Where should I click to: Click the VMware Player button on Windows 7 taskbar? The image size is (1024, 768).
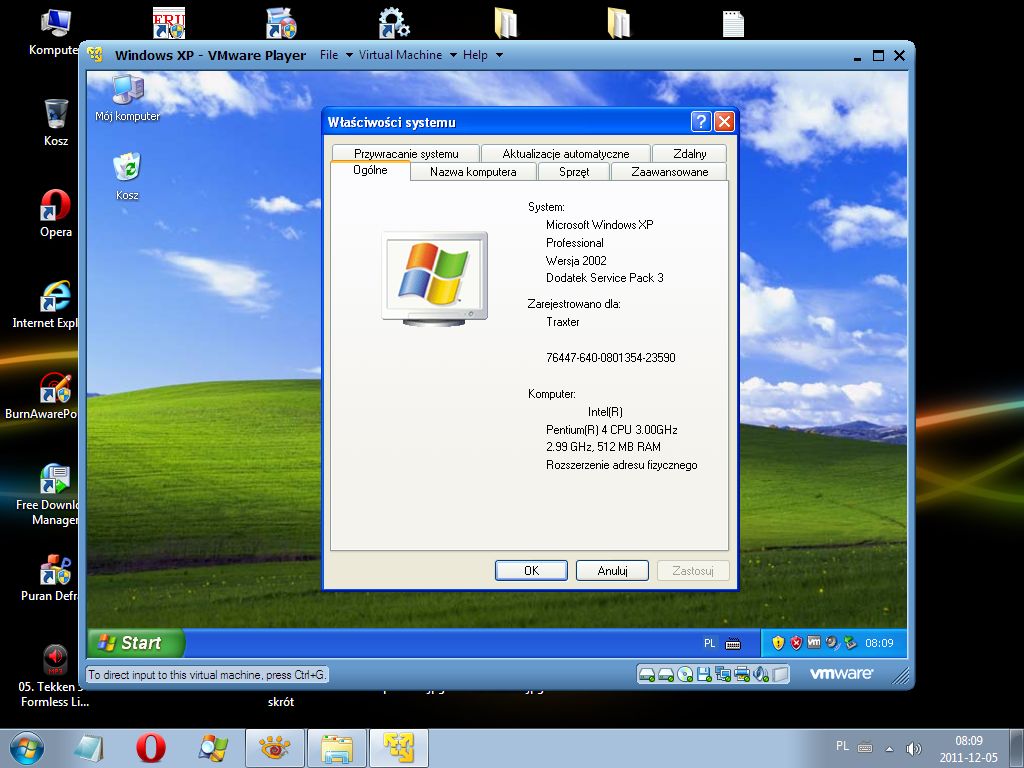point(399,748)
